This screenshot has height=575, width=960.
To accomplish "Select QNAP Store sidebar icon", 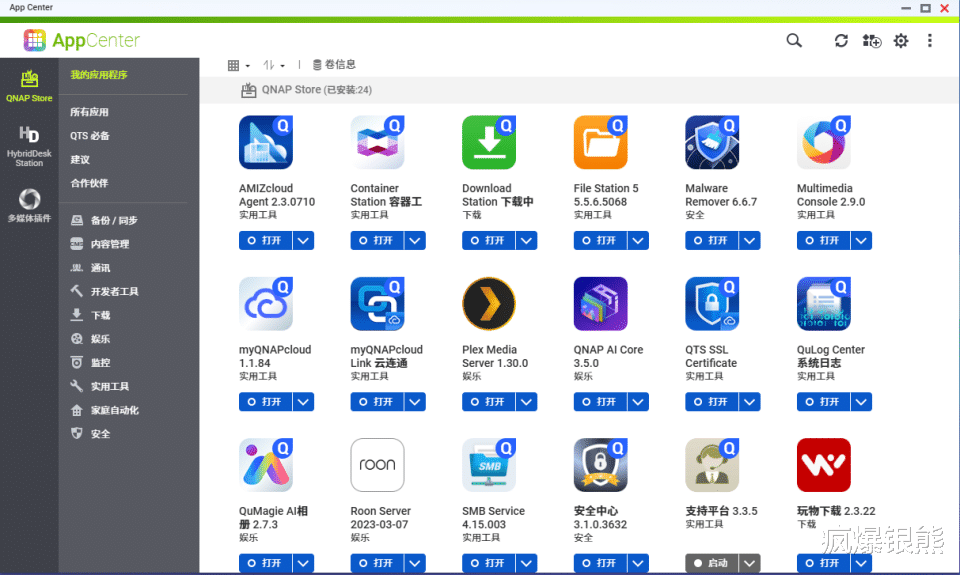I will point(29,86).
